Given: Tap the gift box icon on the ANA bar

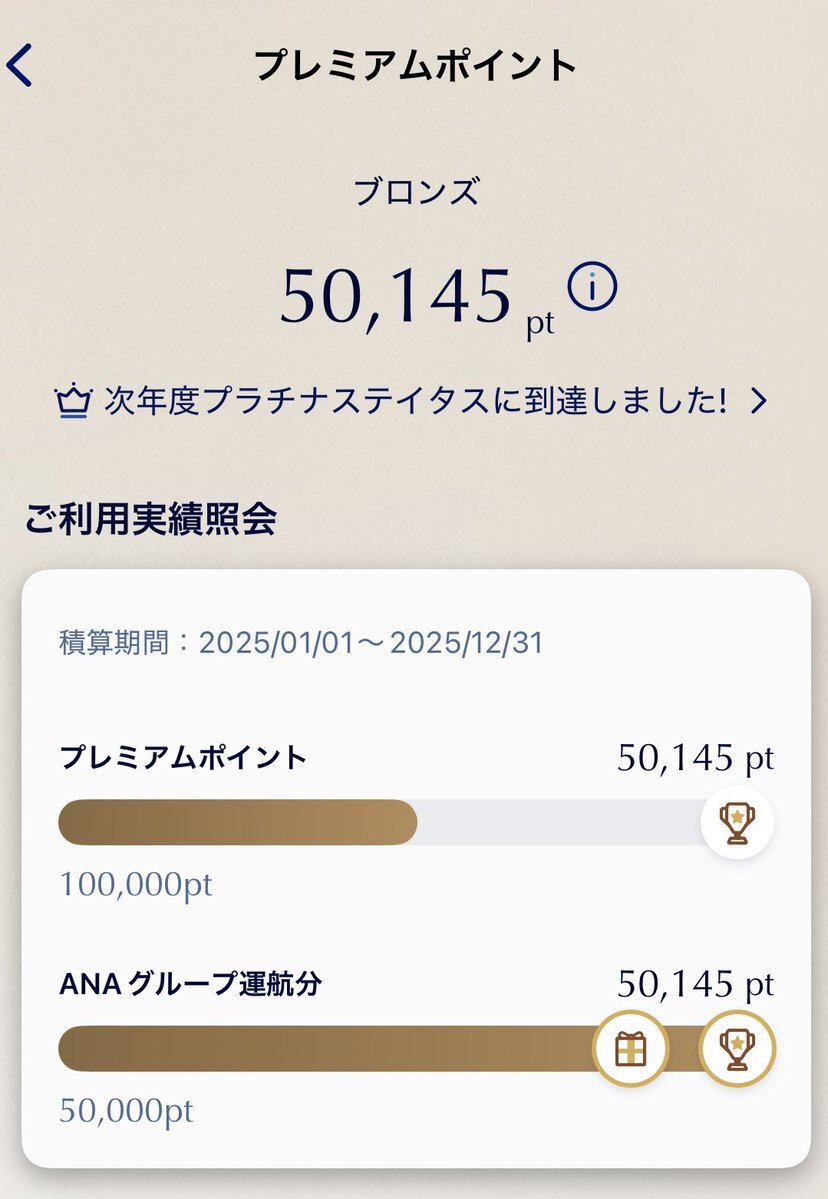Looking at the screenshot, I should pos(630,1049).
